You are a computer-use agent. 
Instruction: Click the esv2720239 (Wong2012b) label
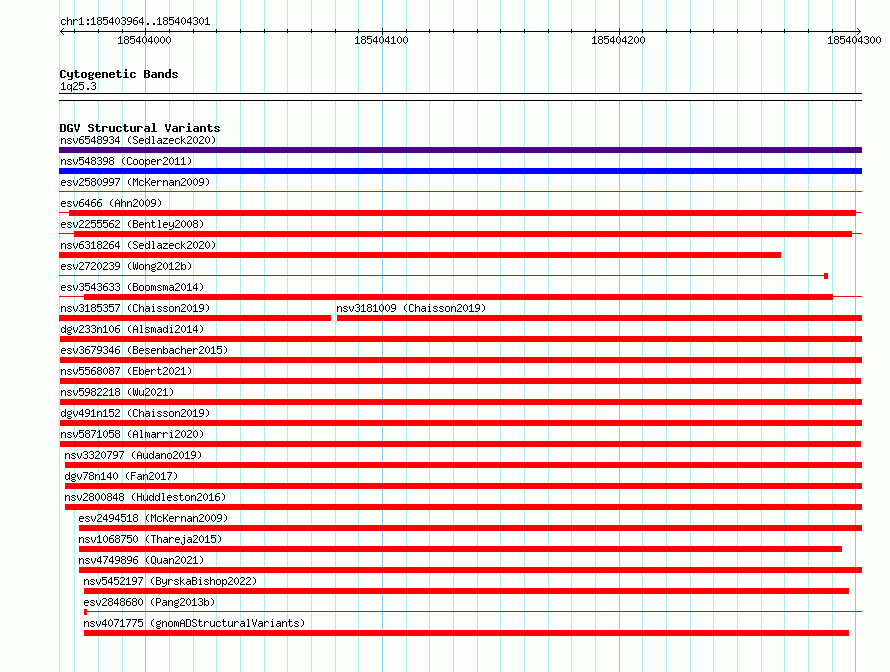click(126, 266)
